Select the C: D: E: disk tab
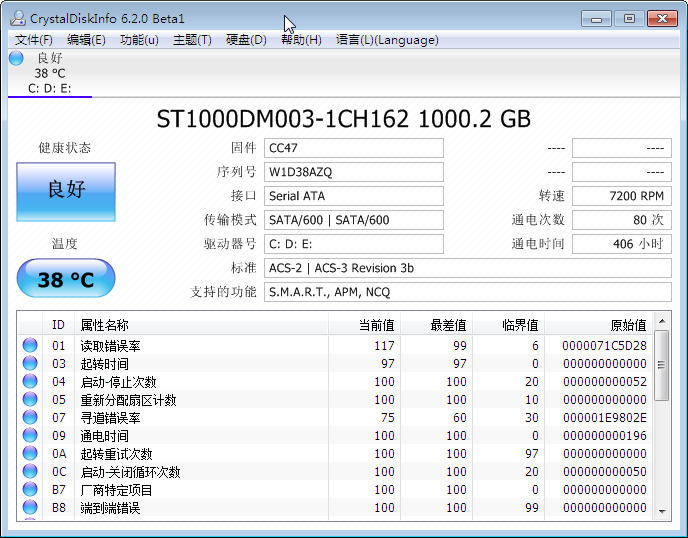 point(50,73)
